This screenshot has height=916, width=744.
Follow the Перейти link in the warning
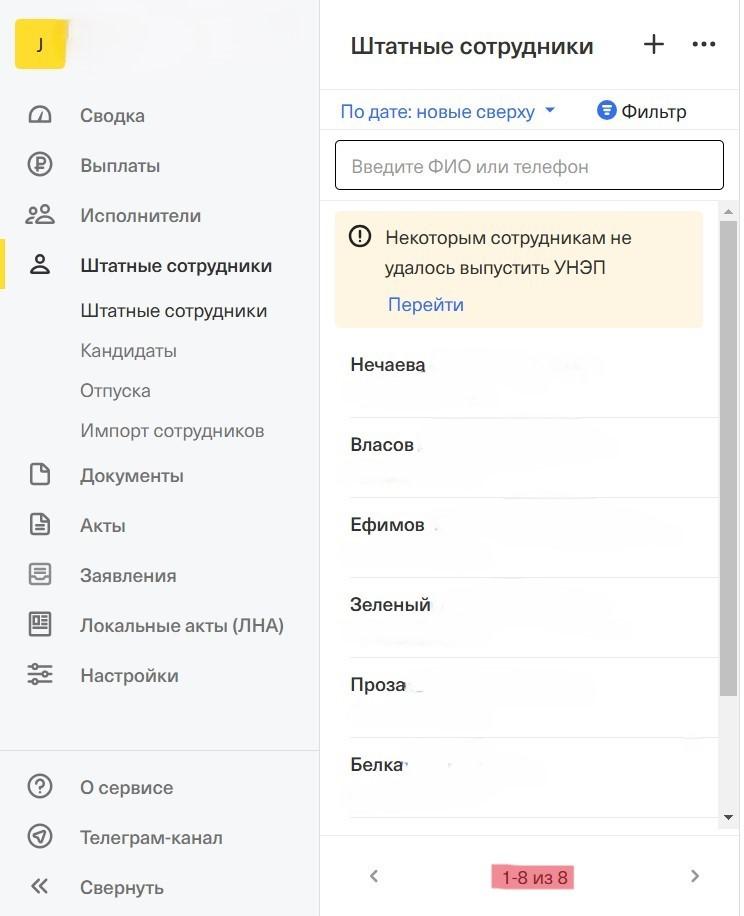tap(426, 305)
